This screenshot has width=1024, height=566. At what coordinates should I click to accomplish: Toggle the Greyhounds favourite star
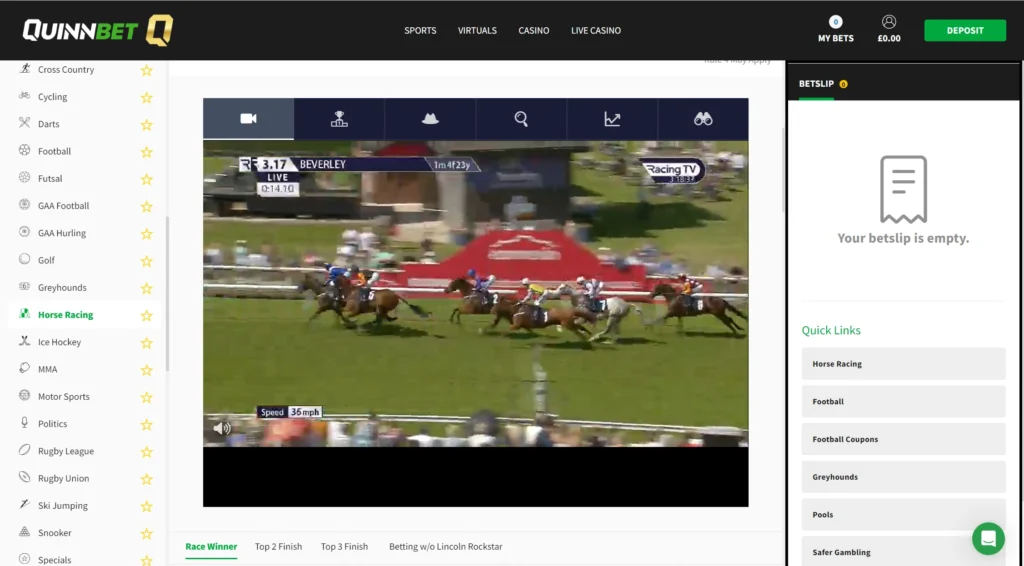(147, 288)
